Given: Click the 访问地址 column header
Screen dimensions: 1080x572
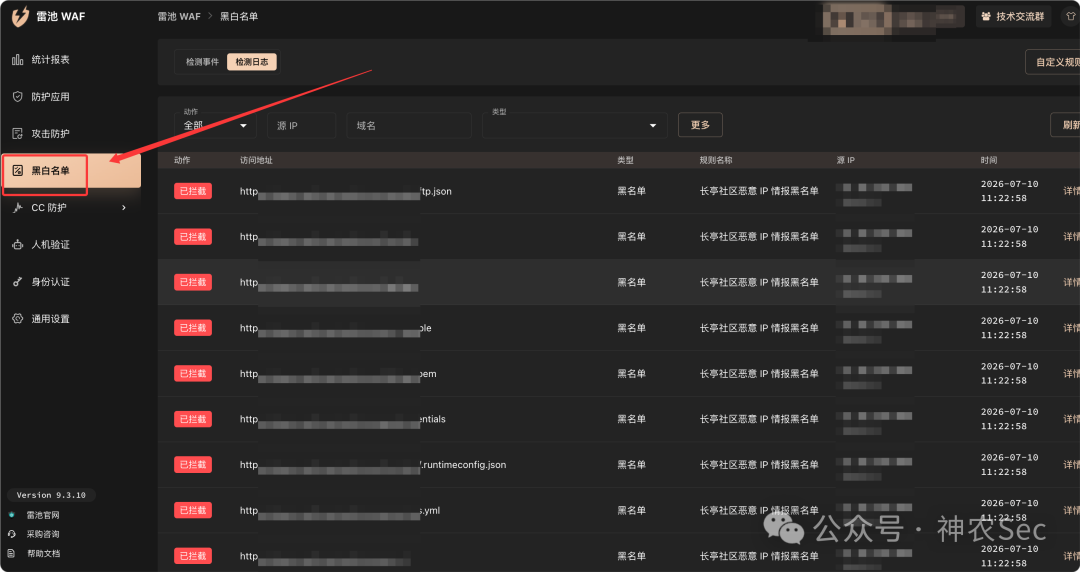Looking at the screenshot, I should (x=256, y=160).
